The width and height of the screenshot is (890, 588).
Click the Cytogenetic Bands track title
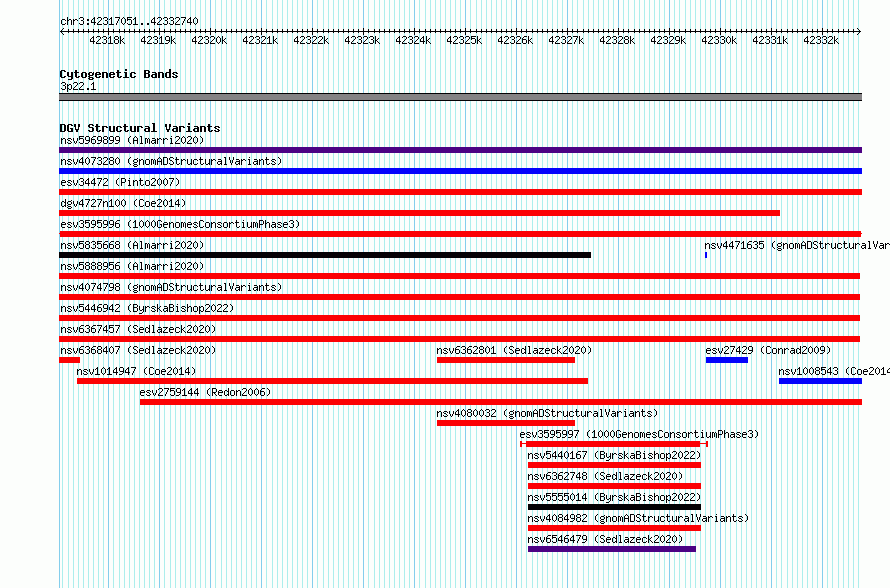pyautogui.click(x=119, y=74)
